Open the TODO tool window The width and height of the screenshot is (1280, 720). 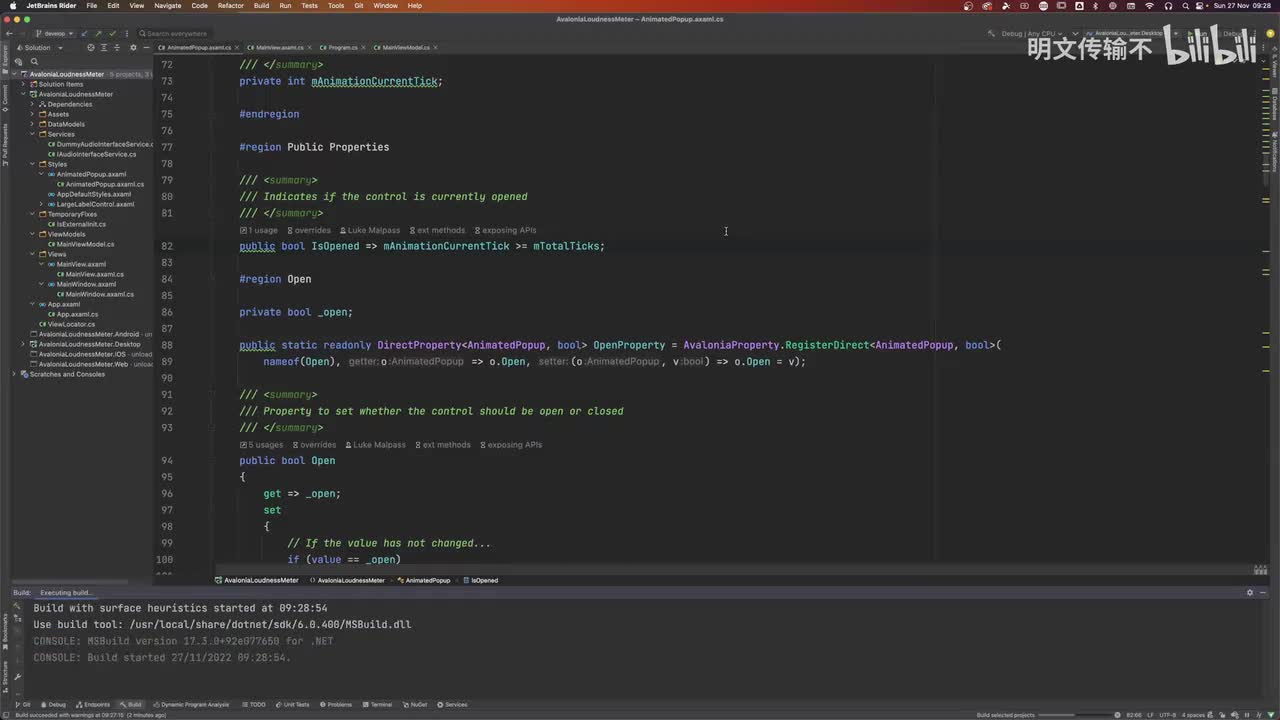253,704
